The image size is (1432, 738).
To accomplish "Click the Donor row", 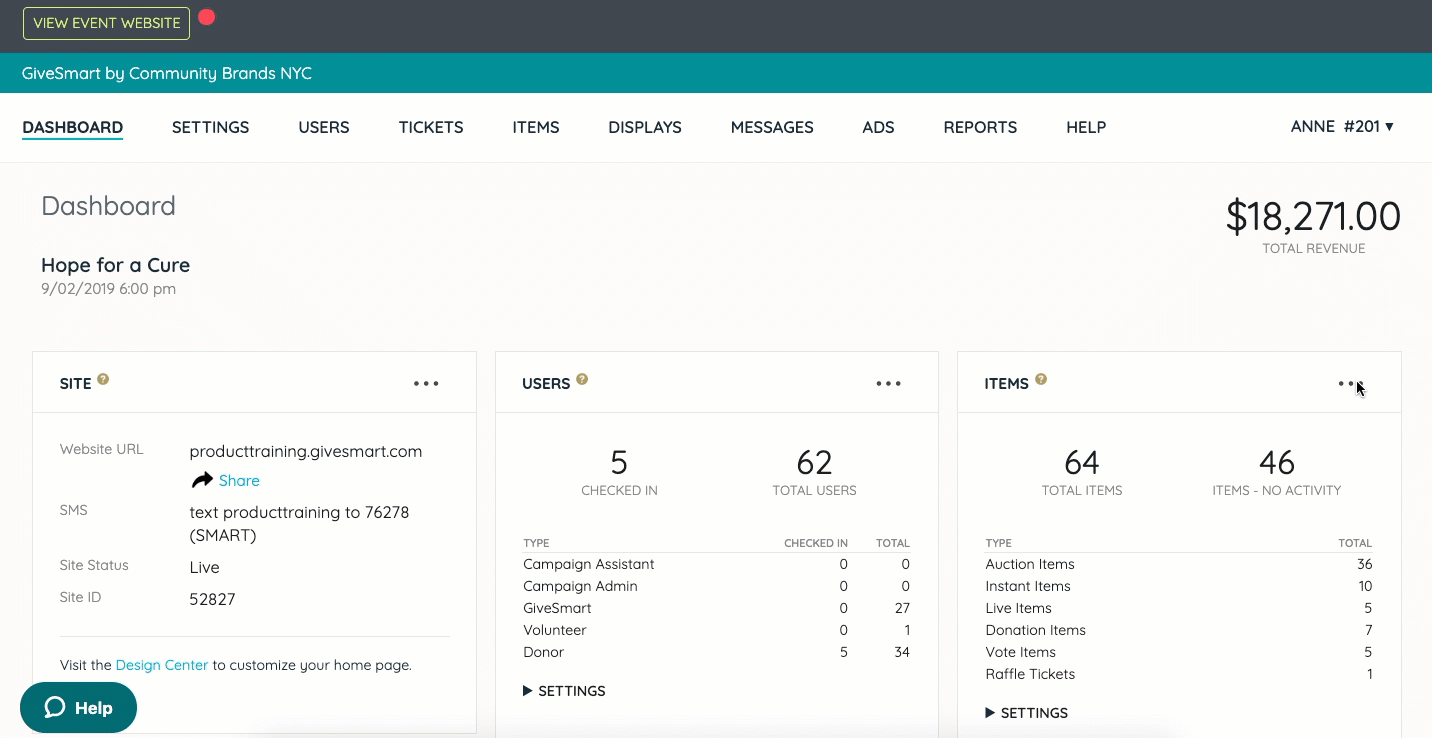I will tap(716, 652).
